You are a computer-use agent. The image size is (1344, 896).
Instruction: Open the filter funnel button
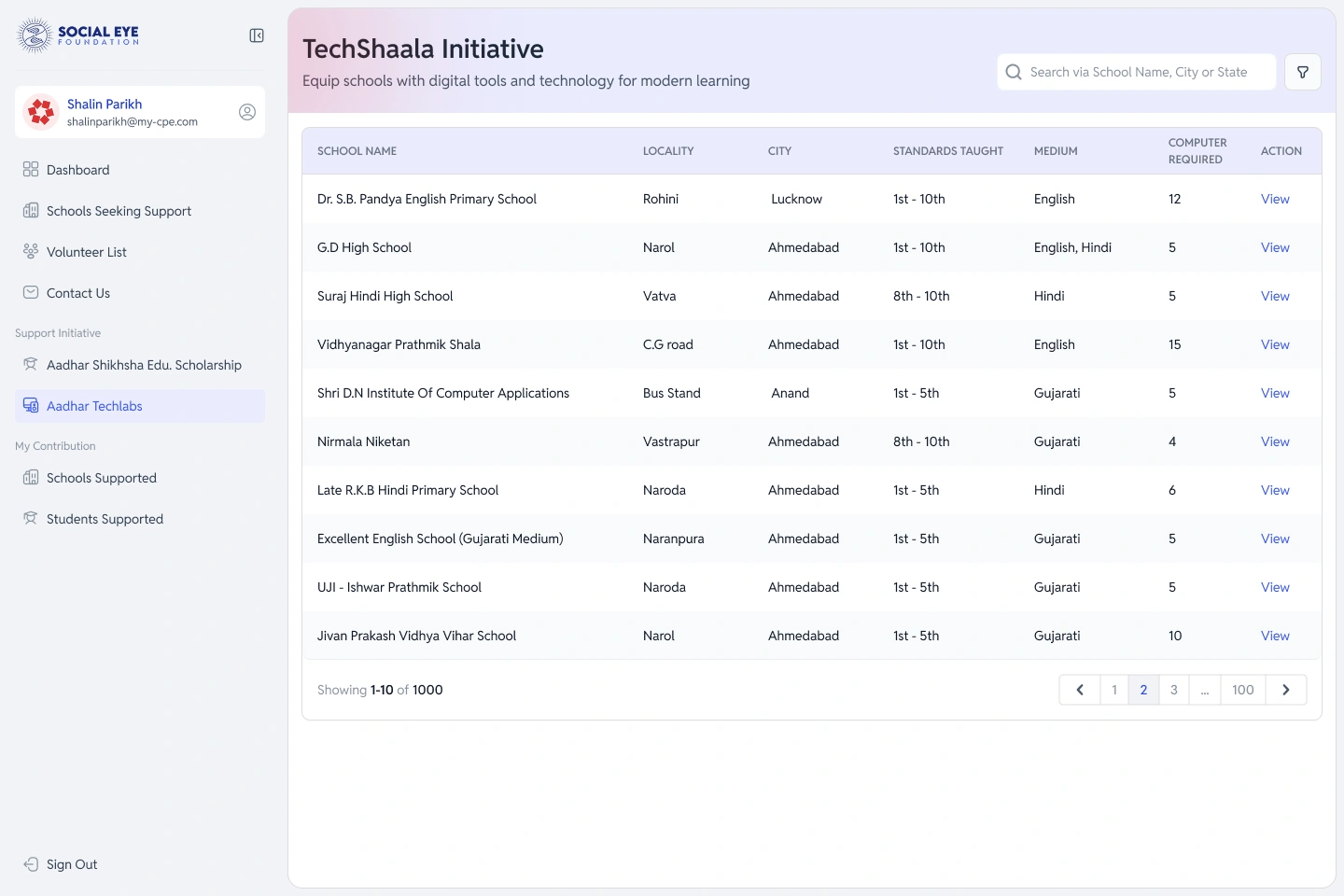click(1303, 72)
